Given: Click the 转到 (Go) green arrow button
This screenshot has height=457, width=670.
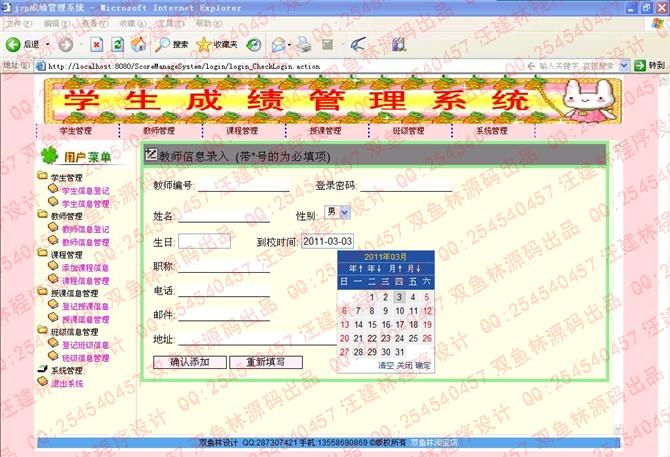Looking at the screenshot, I should pos(640,66).
